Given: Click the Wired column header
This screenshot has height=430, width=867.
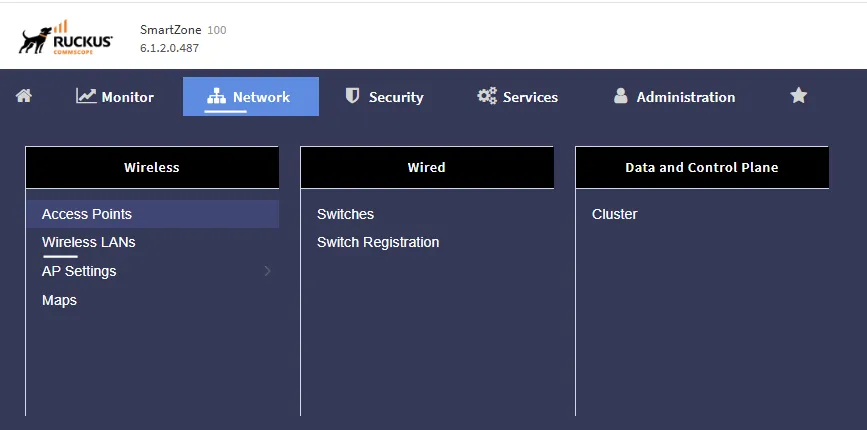Looking at the screenshot, I should click(427, 167).
